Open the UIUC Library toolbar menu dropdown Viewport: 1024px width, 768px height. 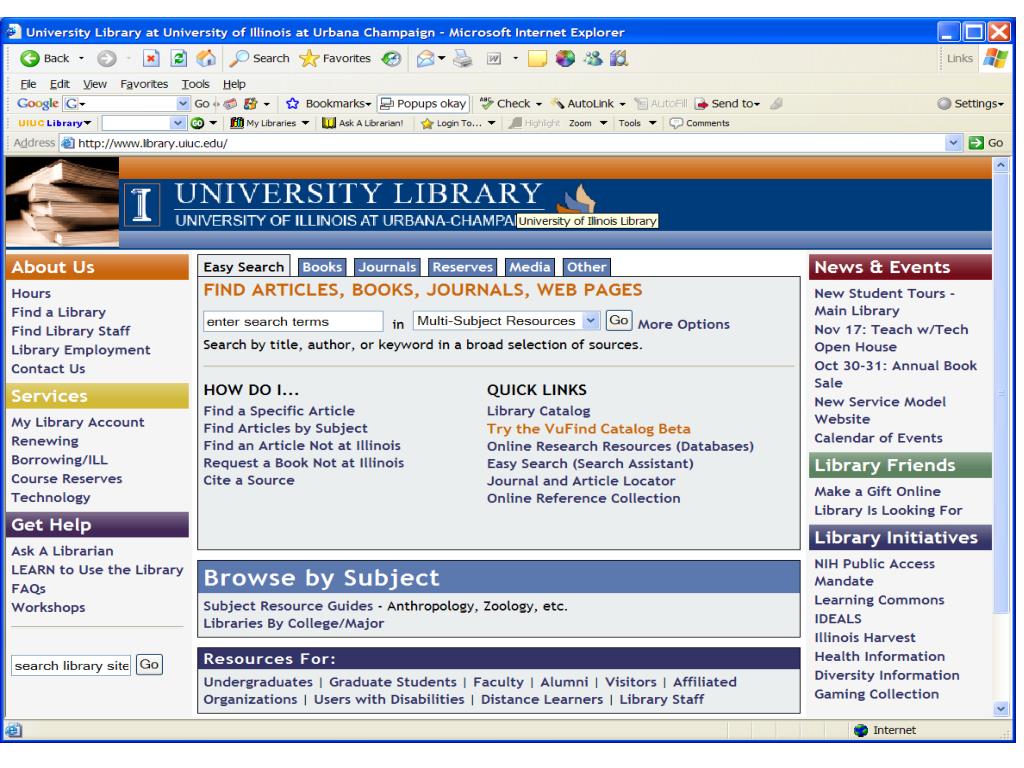(x=55, y=123)
